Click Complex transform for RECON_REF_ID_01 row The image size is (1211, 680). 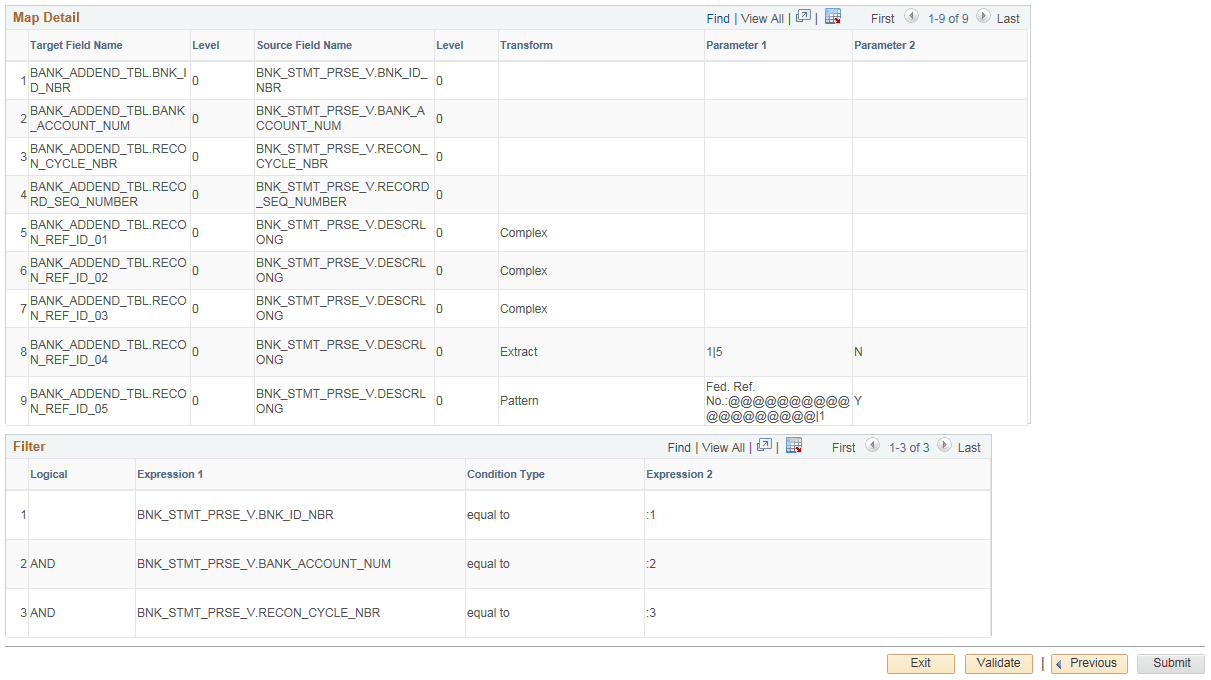click(524, 233)
